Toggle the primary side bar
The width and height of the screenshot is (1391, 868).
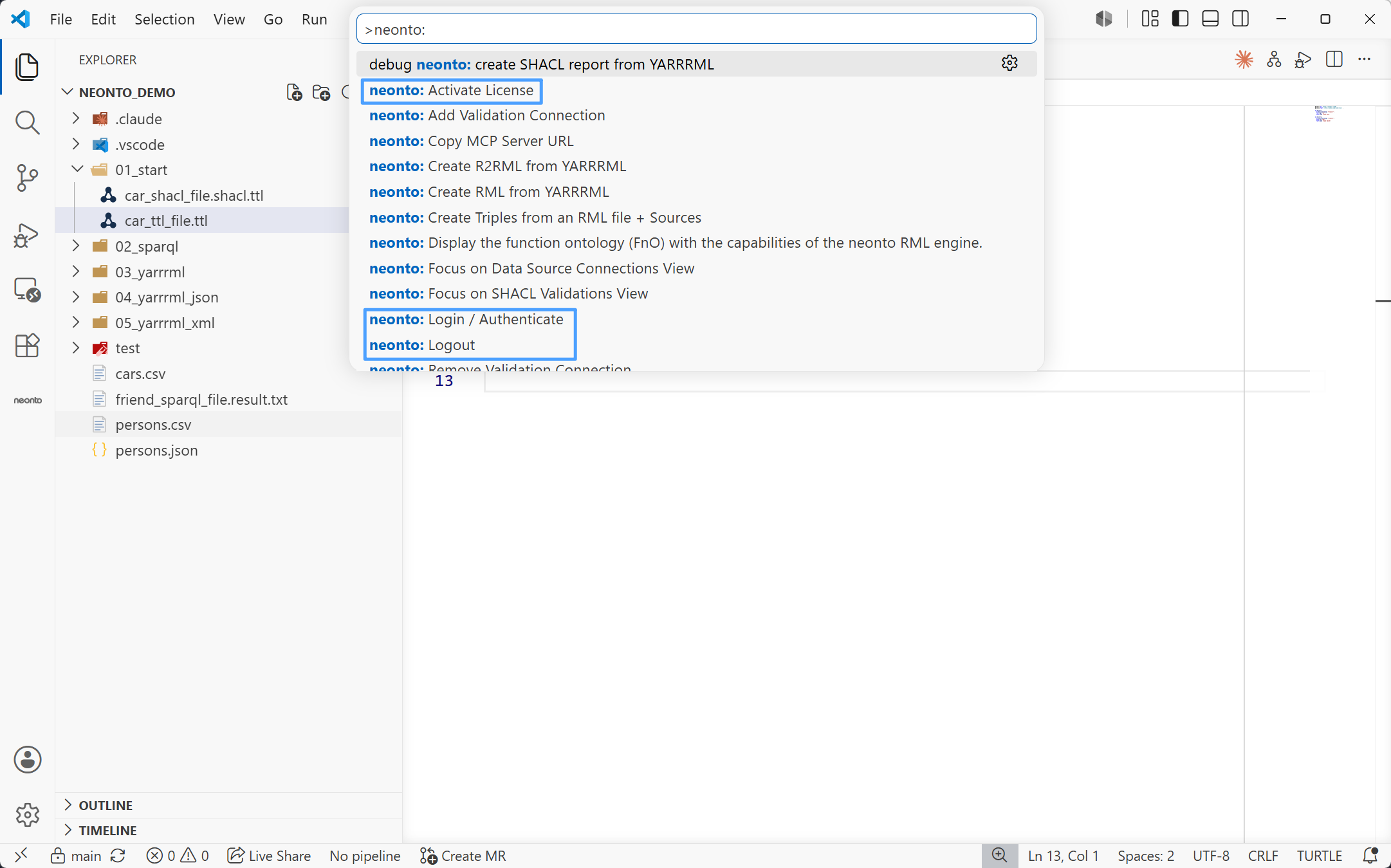click(x=1181, y=19)
